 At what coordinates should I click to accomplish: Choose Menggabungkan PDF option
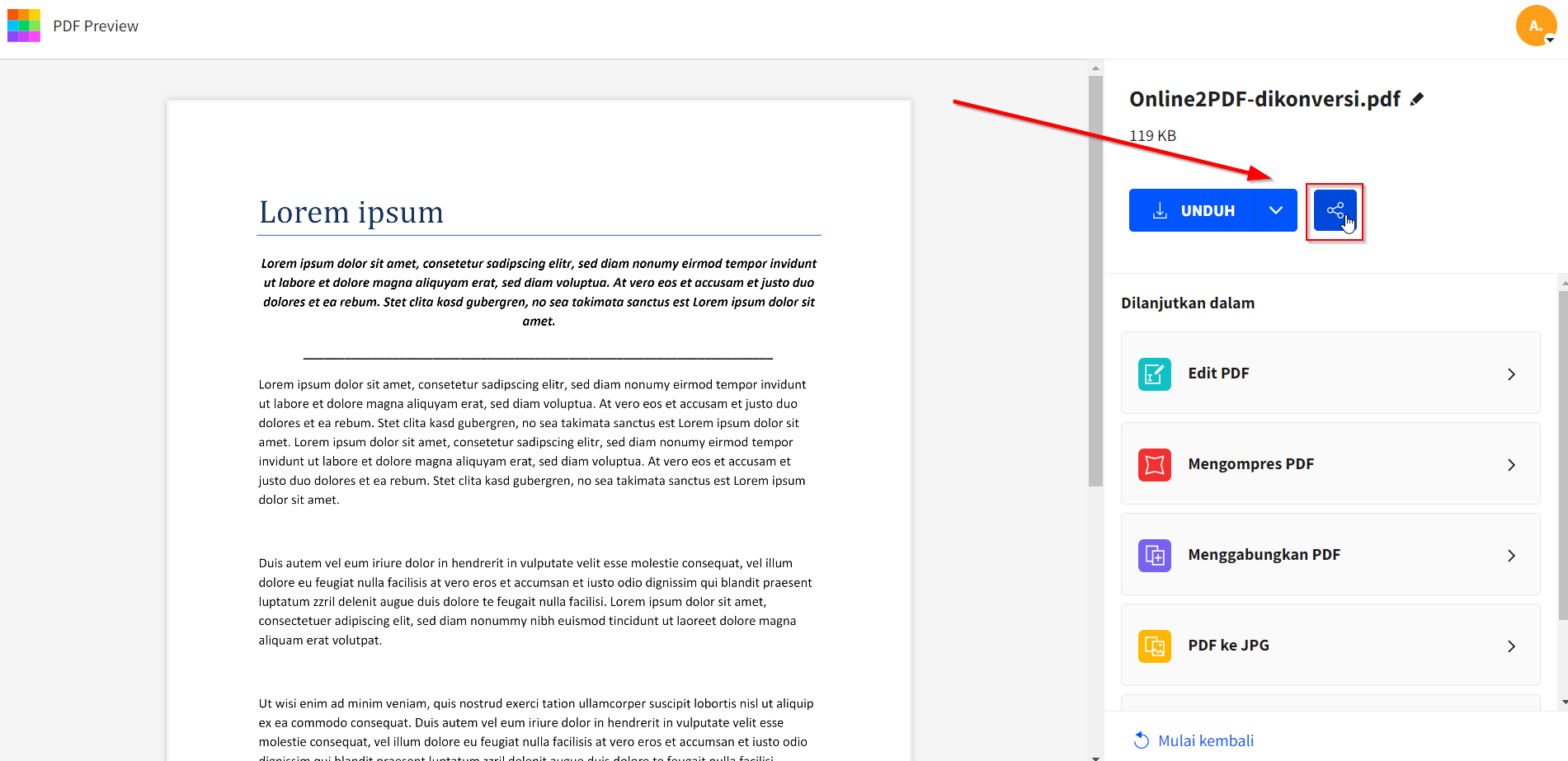click(x=1330, y=554)
